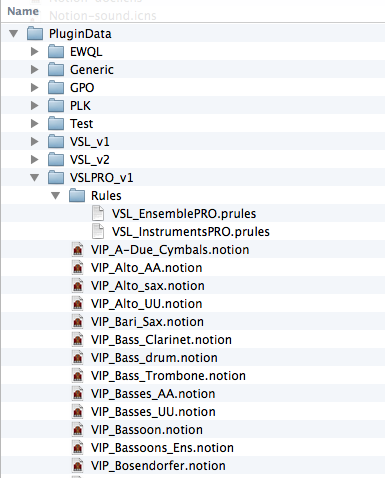
Task: Select the VSL_v2 folder name
Action: click(89, 160)
